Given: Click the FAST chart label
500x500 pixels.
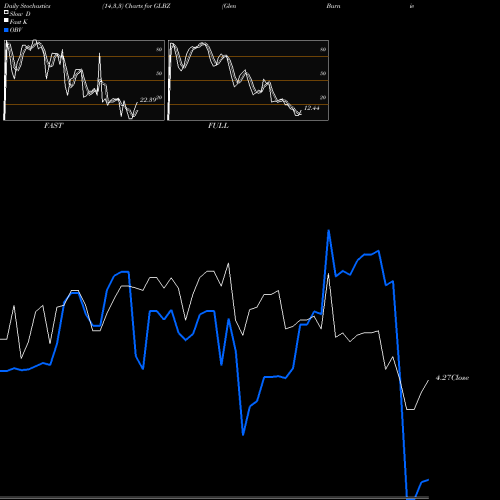Looking at the screenshot, I should pos(53,126).
